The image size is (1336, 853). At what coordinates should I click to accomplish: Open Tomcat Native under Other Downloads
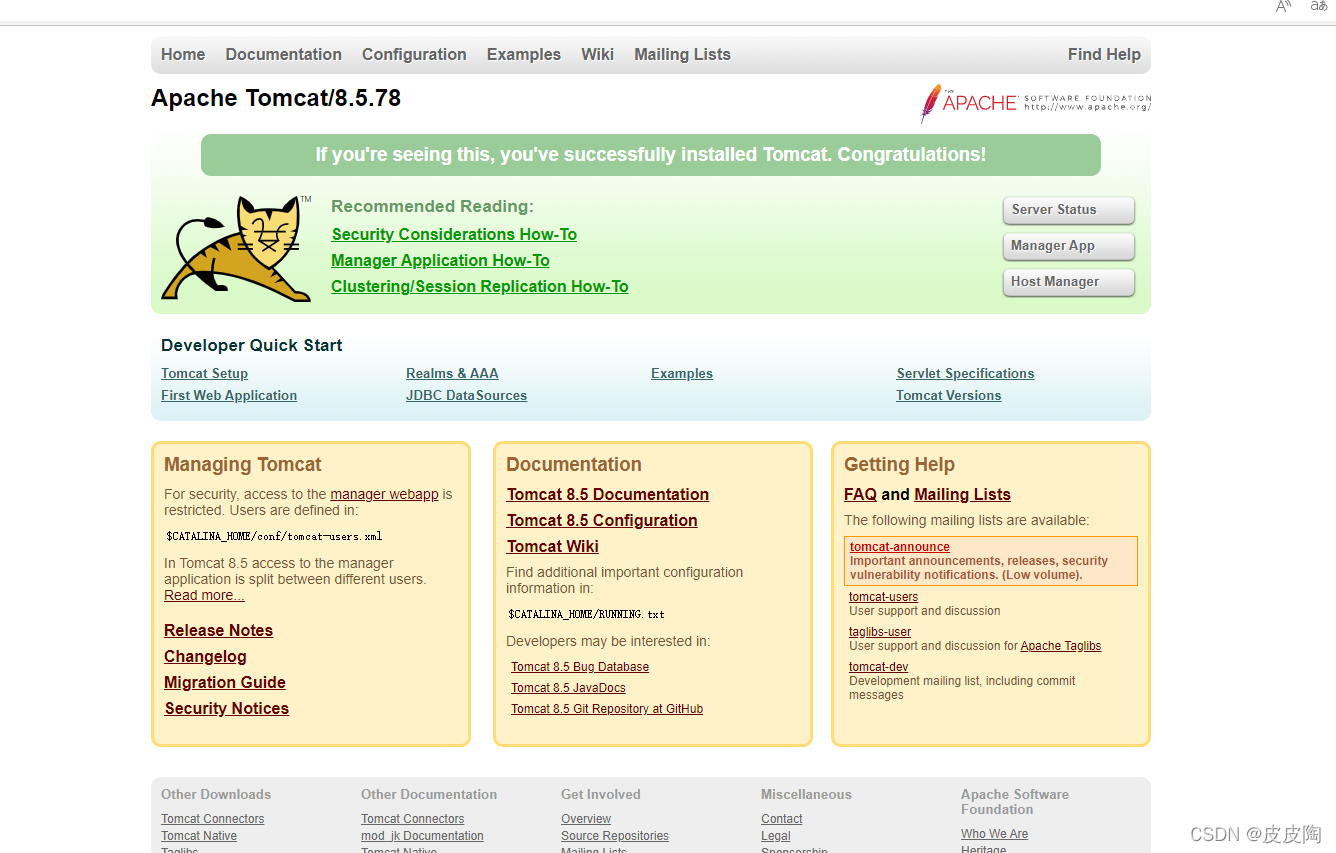click(x=199, y=836)
